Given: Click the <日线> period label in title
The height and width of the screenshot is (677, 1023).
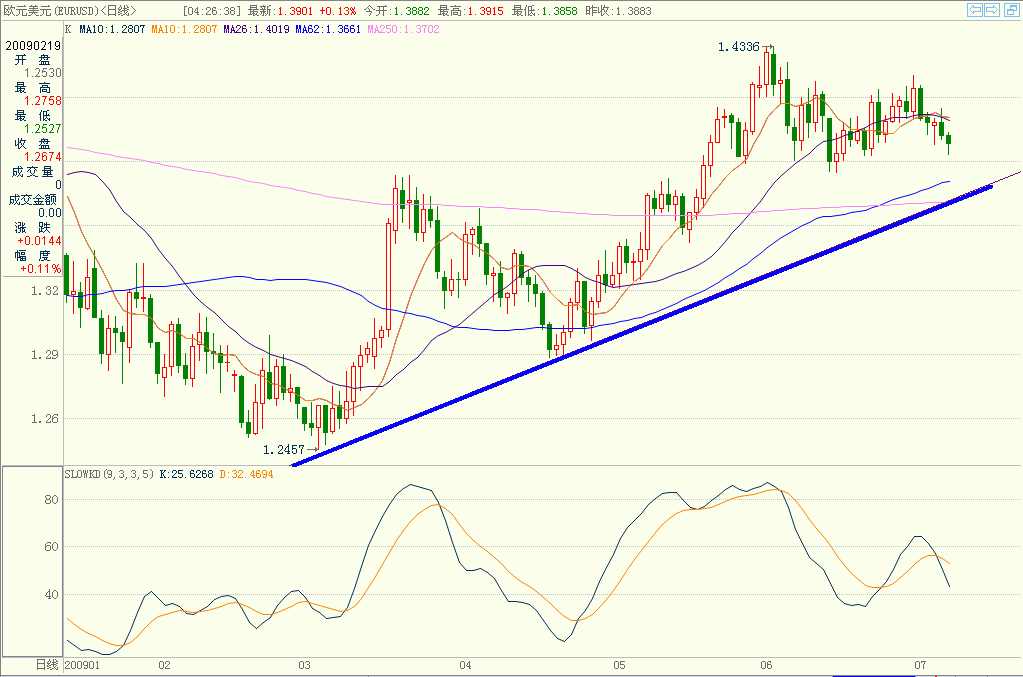Looking at the screenshot, I should [x=119, y=11].
